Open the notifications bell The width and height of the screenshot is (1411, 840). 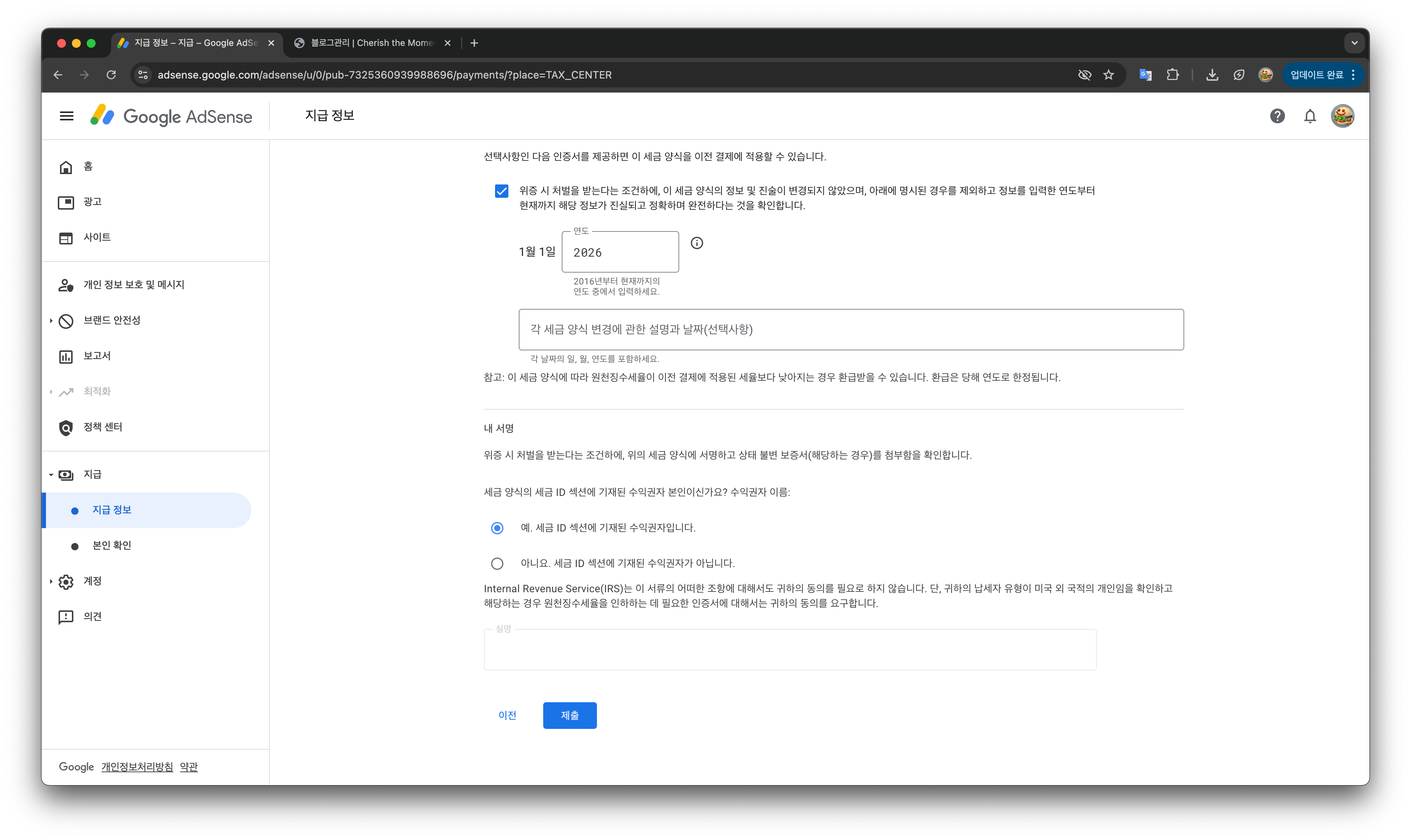[1309, 116]
